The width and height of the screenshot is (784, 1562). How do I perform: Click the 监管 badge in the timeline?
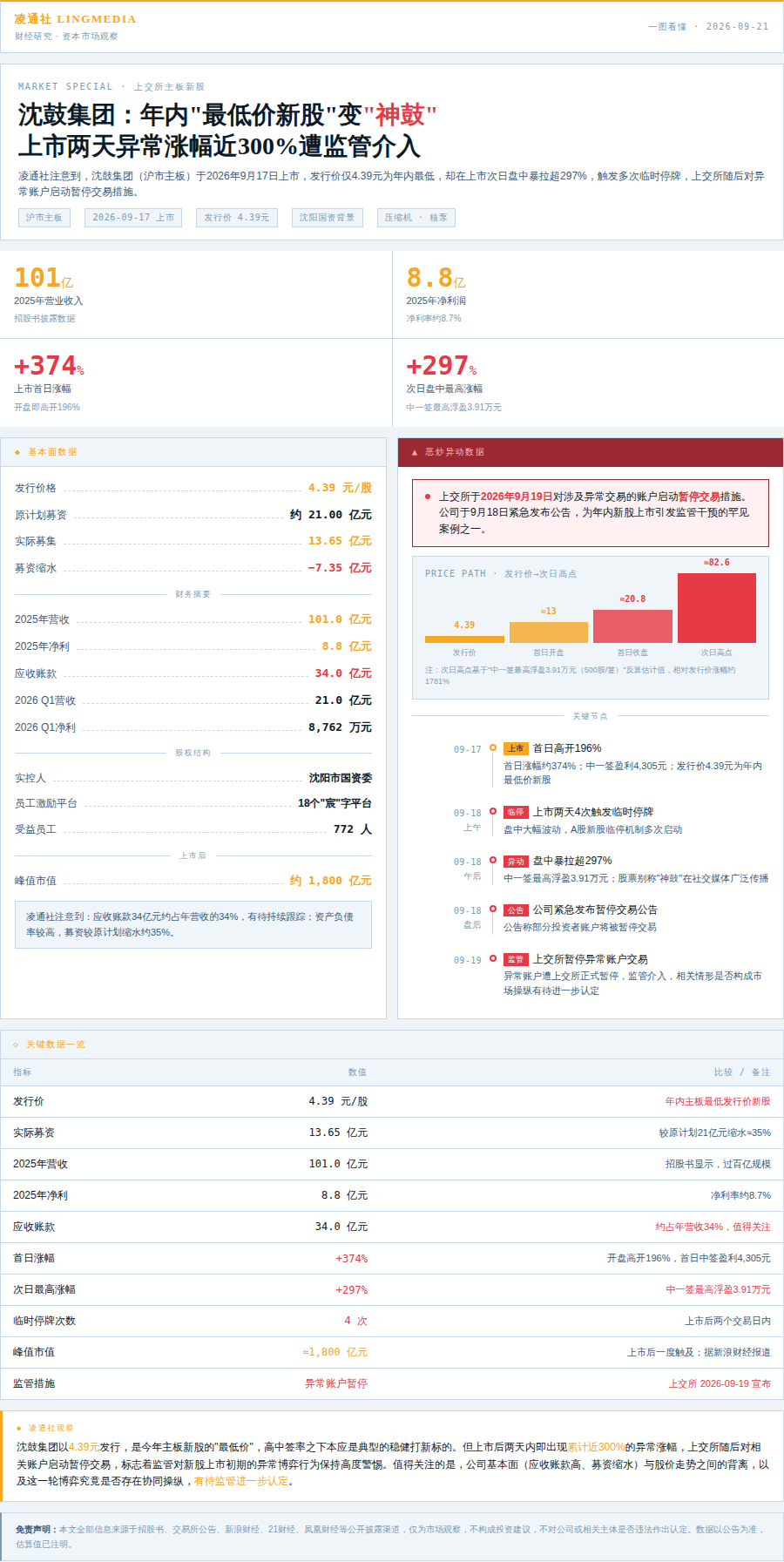click(516, 959)
